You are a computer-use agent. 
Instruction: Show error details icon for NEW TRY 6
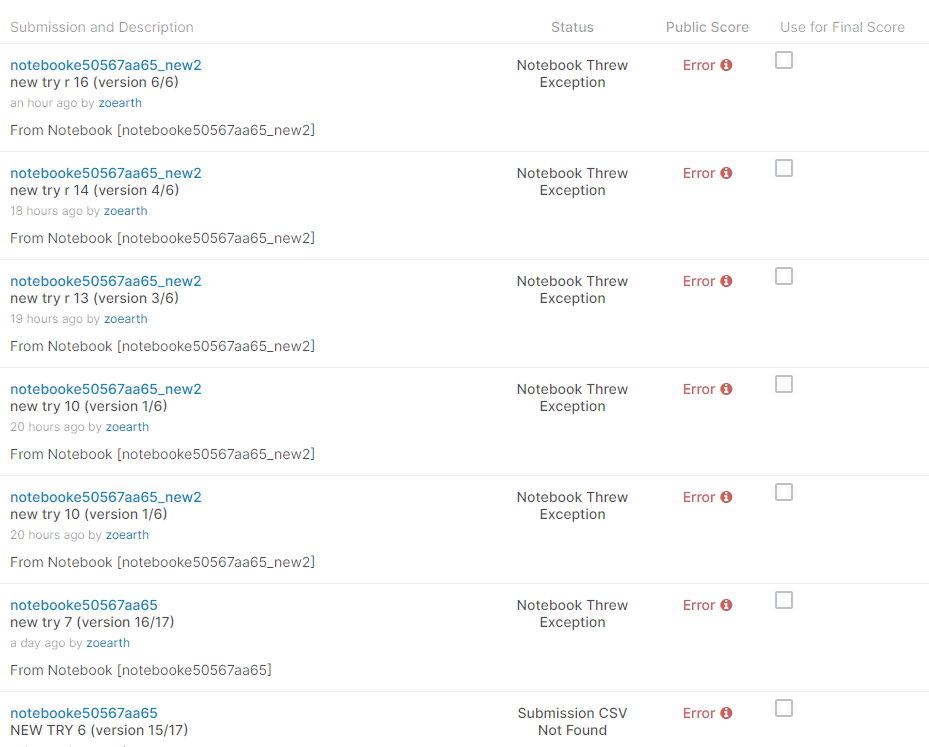tap(726, 713)
